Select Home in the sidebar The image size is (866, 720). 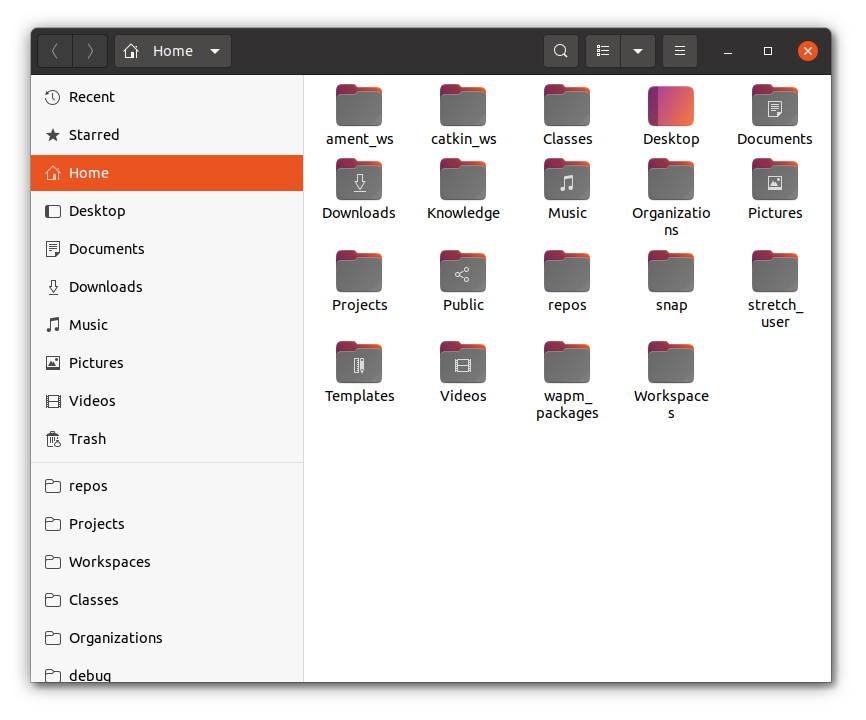coord(167,173)
